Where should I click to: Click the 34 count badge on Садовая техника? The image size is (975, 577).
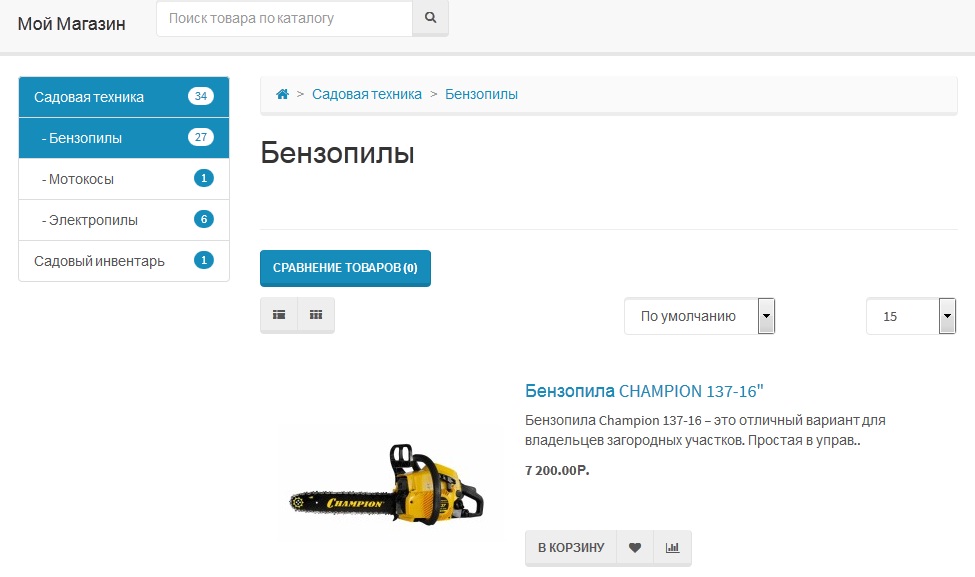(201, 96)
